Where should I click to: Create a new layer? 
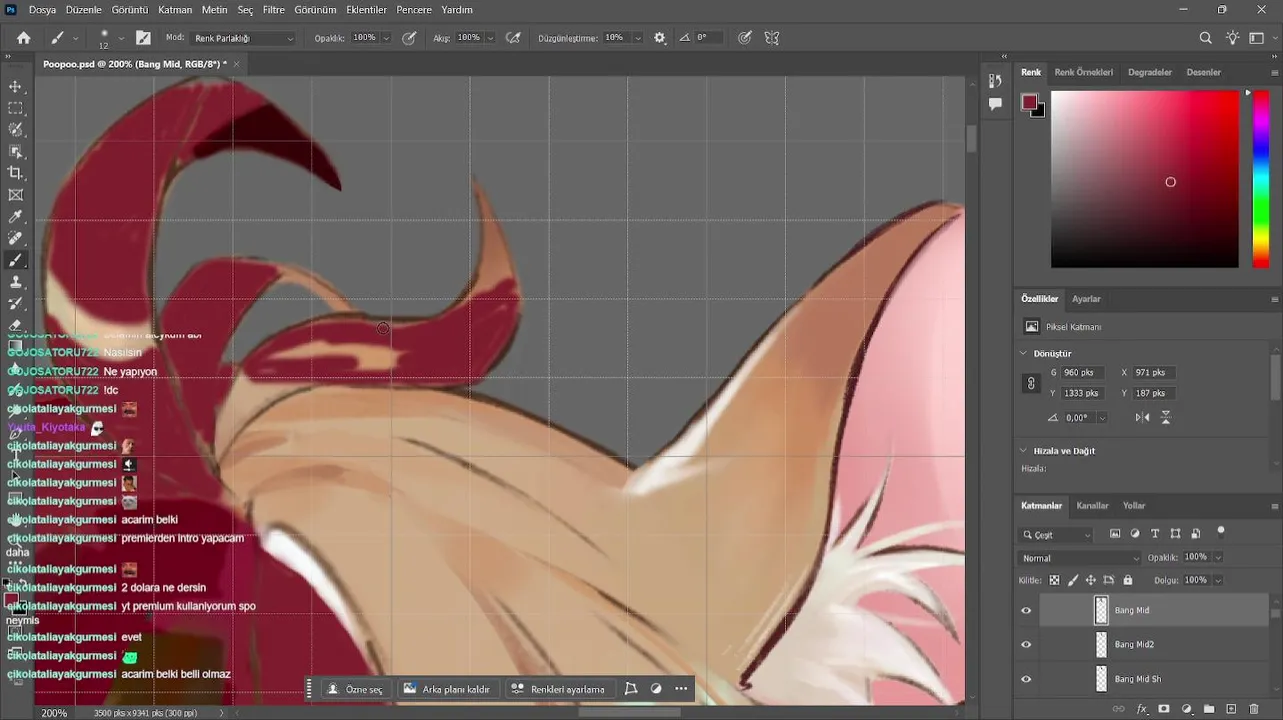point(1231,709)
